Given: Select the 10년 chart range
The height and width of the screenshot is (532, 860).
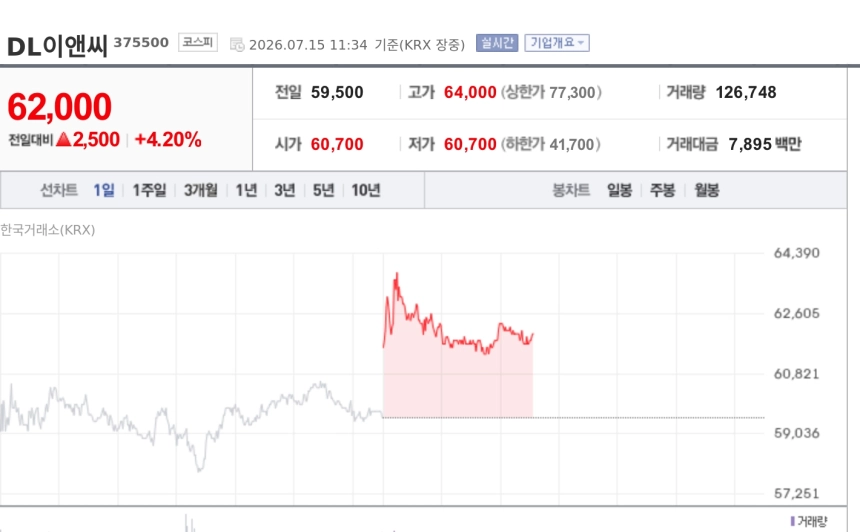Looking at the screenshot, I should point(366,190).
